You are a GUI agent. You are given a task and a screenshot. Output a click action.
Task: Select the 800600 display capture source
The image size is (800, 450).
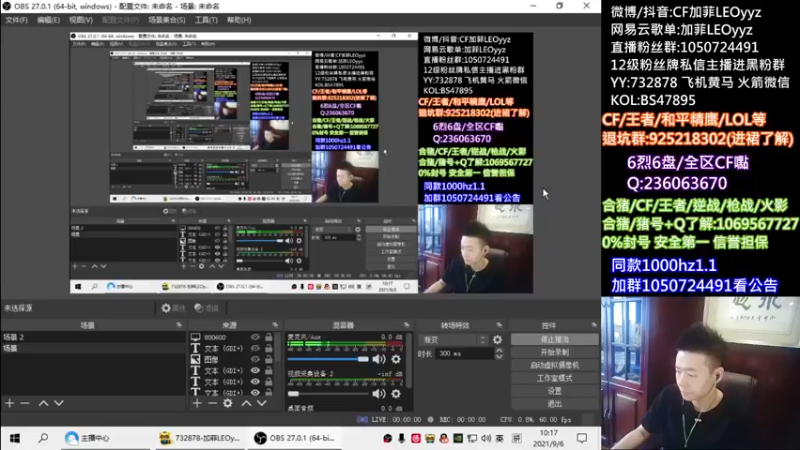[215, 337]
